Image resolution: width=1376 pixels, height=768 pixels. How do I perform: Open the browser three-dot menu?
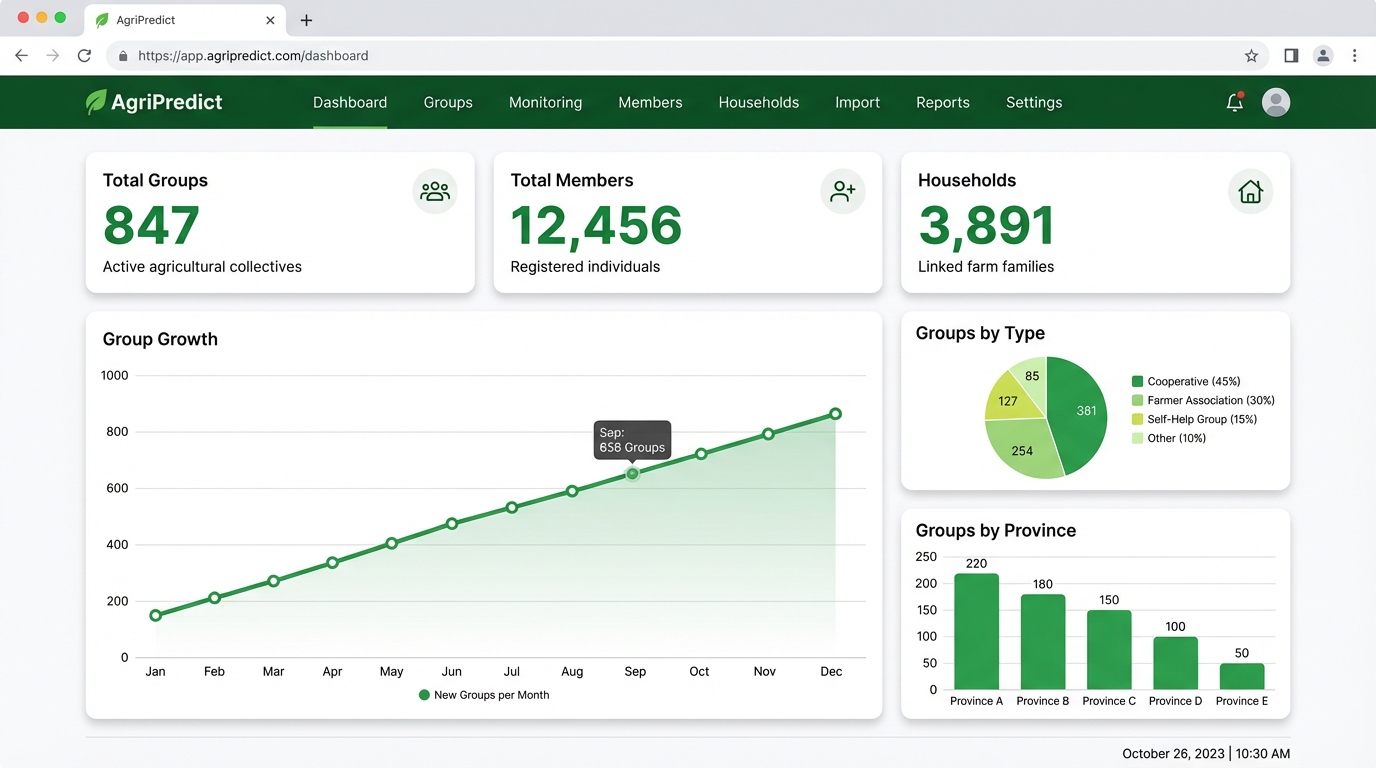[x=1355, y=56]
